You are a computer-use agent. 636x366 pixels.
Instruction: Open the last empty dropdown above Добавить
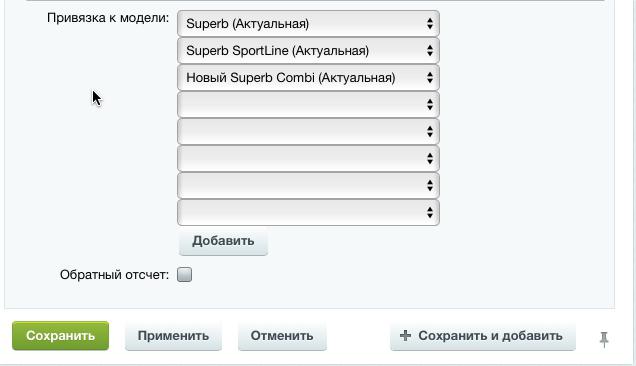(x=308, y=212)
